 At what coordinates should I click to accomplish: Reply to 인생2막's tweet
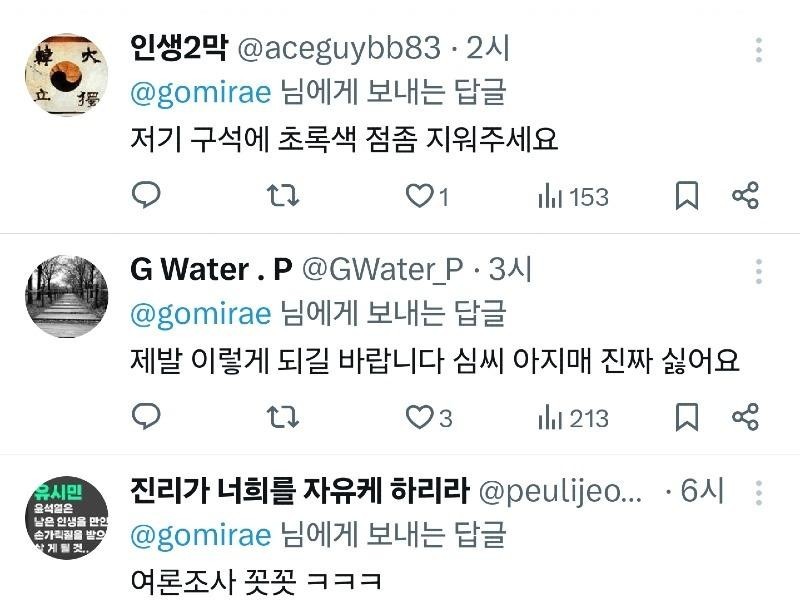[147, 196]
